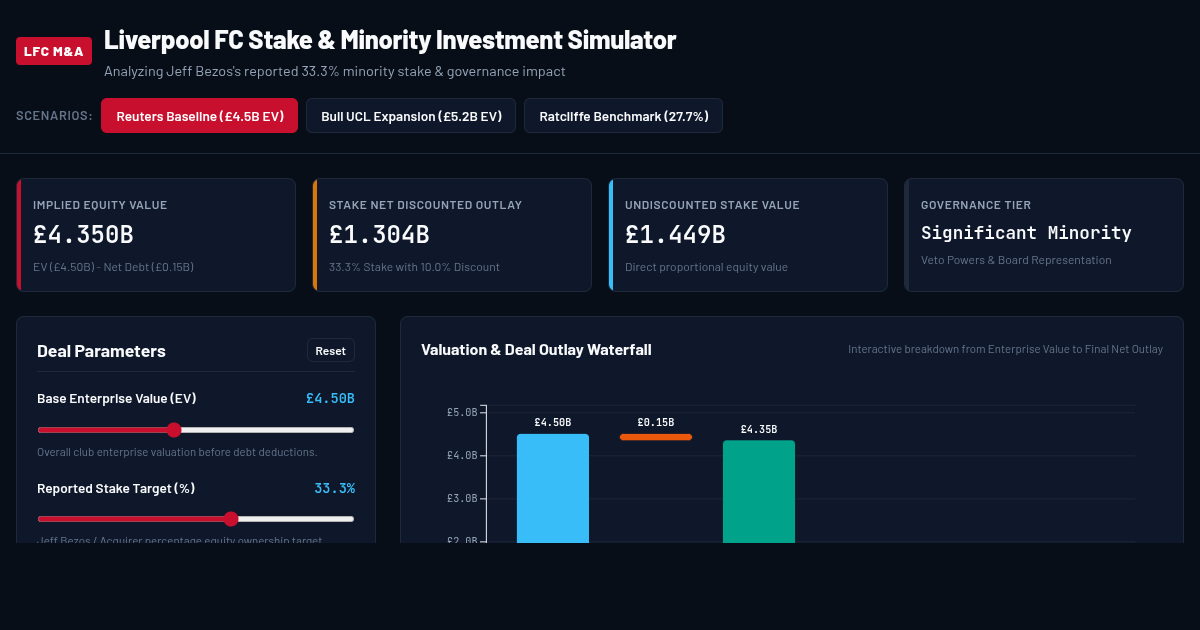Click the 'Analyzing Jeff Bezos's reported 33.3% minority stake' subtitle
The width and height of the screenshot is (1200, 630).
click(x=335, y=72)
